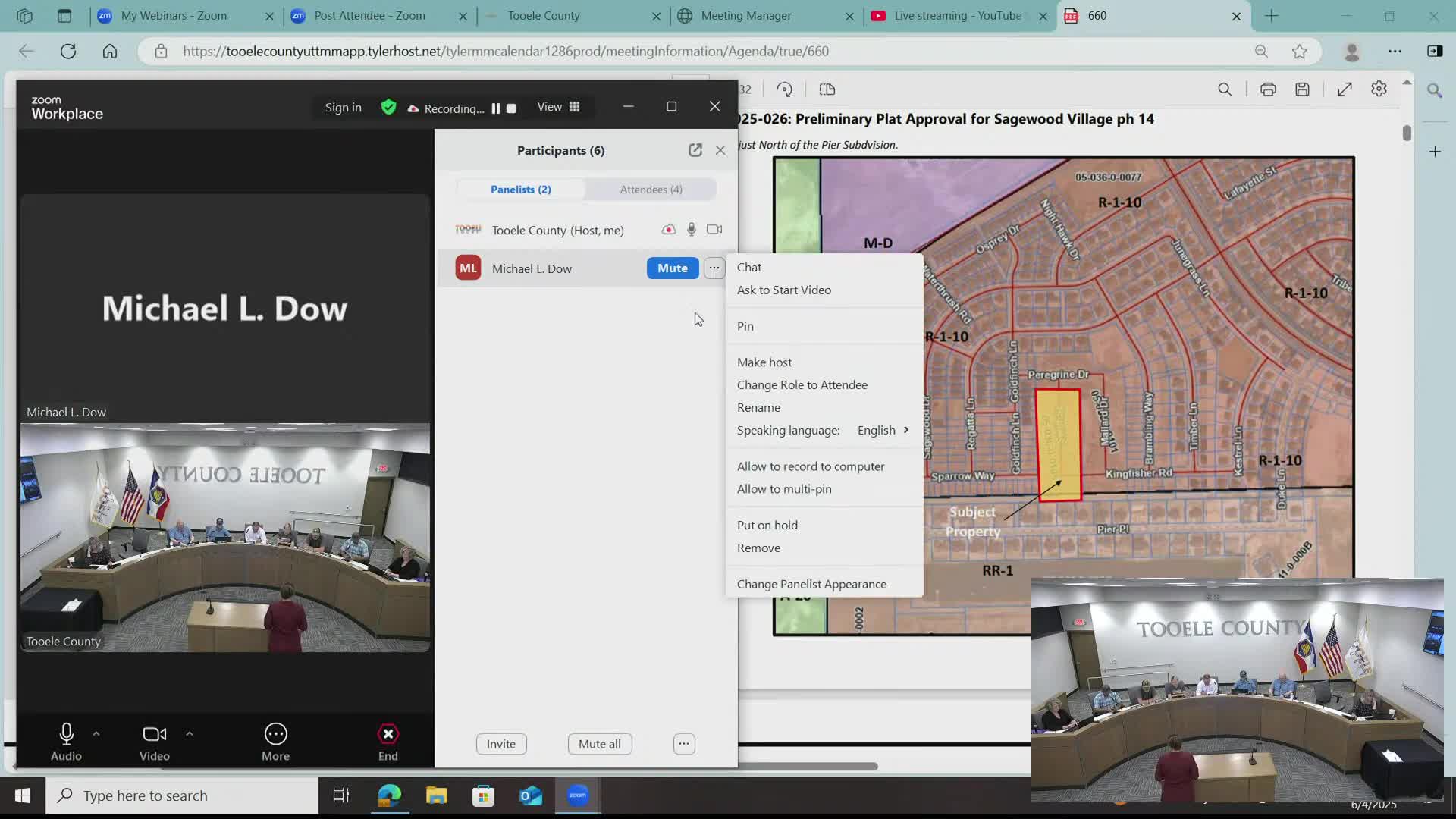1456x819 pixels.
Task: Click the Mute all button
Action: point(600,744)
